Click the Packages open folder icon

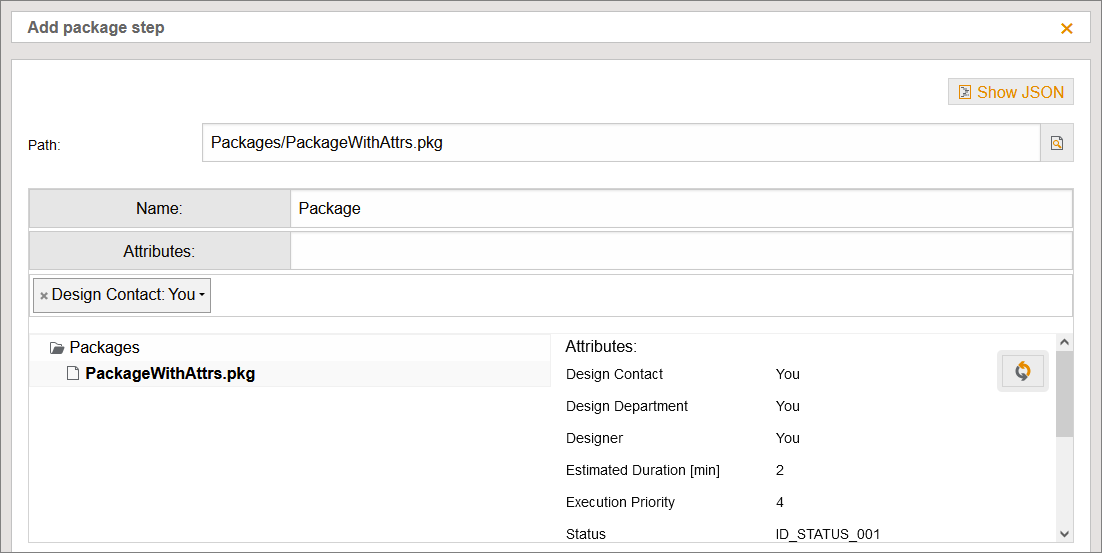pyautogui.click(x=57, y=348)
